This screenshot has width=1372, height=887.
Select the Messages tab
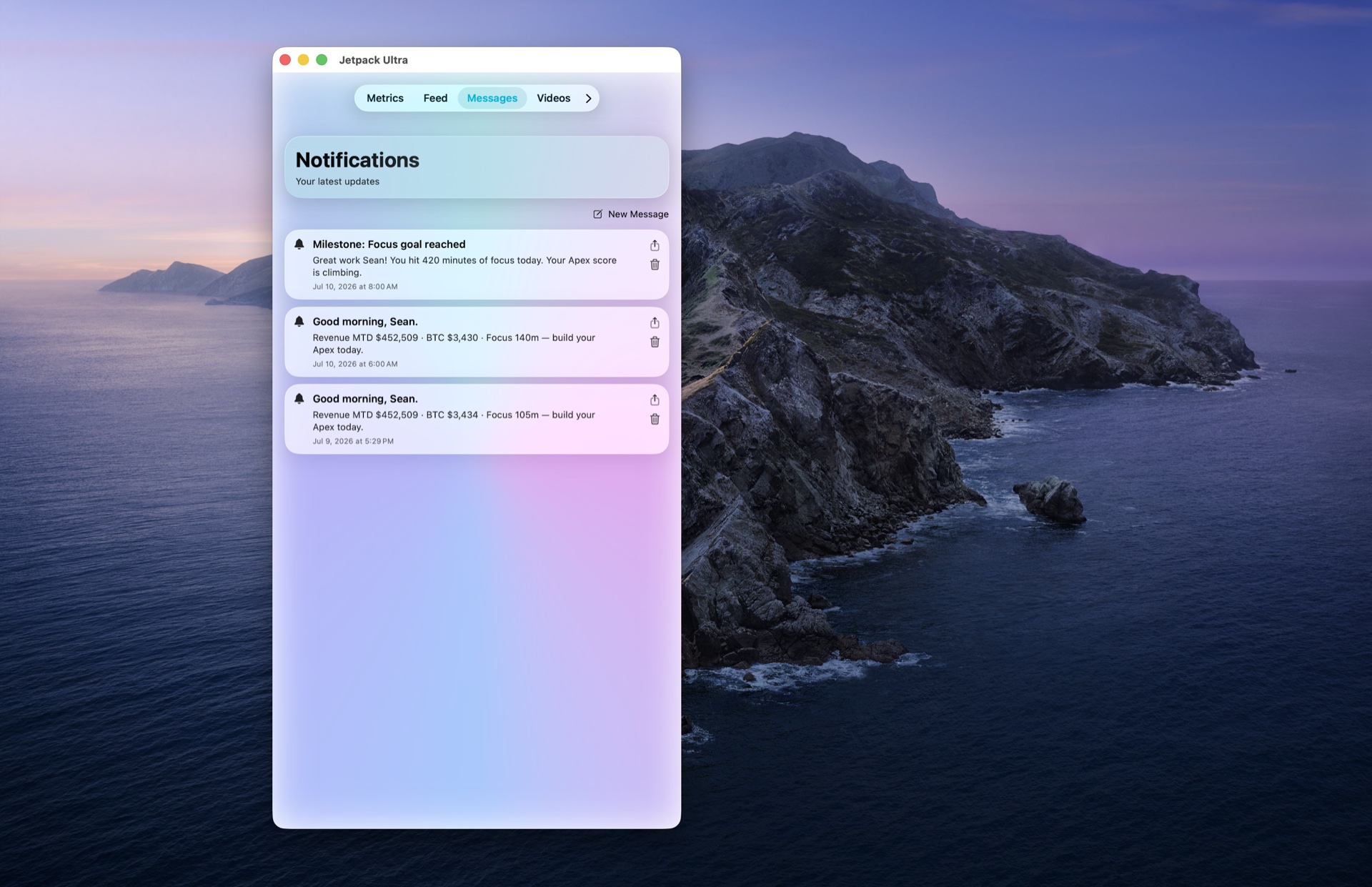[492, 99]
